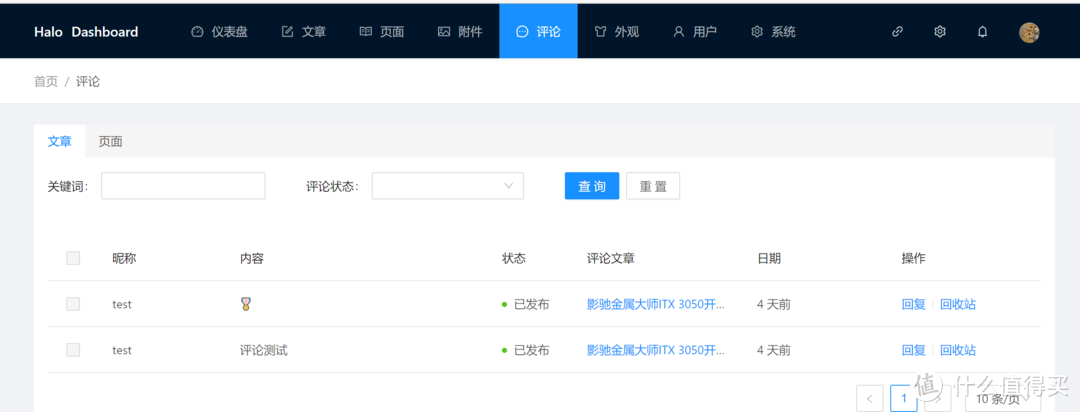Click the 日期 column header

point(769,258)
